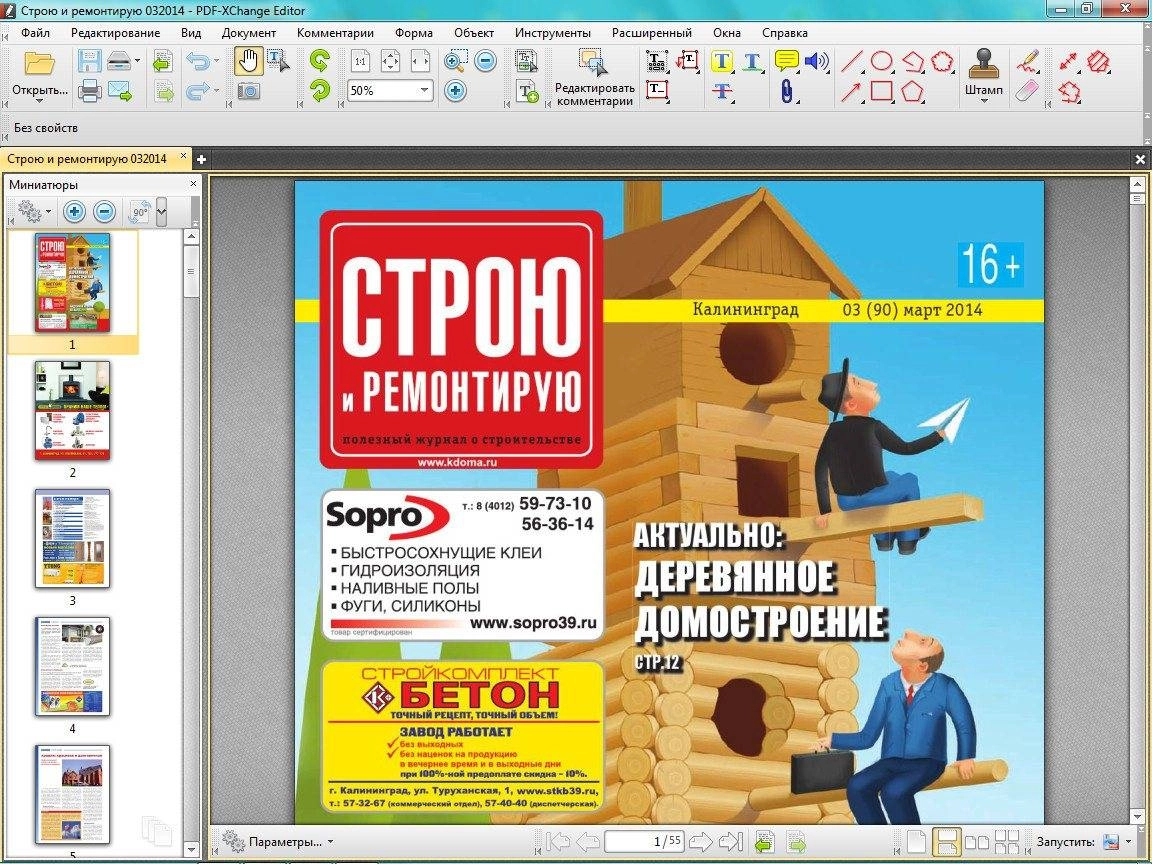Rotate the view counterclockwise with the upper green arrow

(x=320, y=60)
